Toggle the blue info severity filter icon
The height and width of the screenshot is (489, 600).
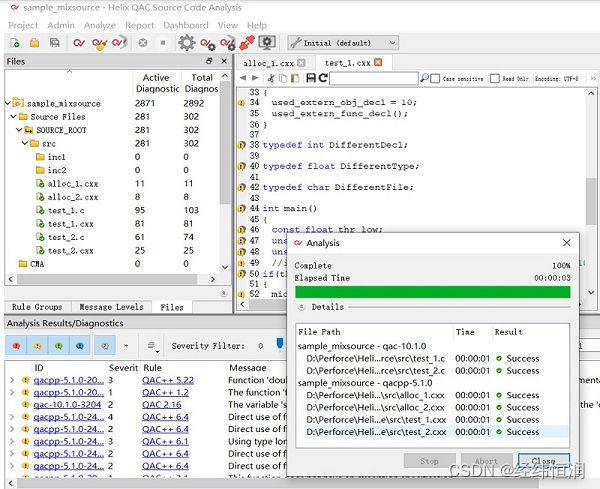tap(80, 346)
